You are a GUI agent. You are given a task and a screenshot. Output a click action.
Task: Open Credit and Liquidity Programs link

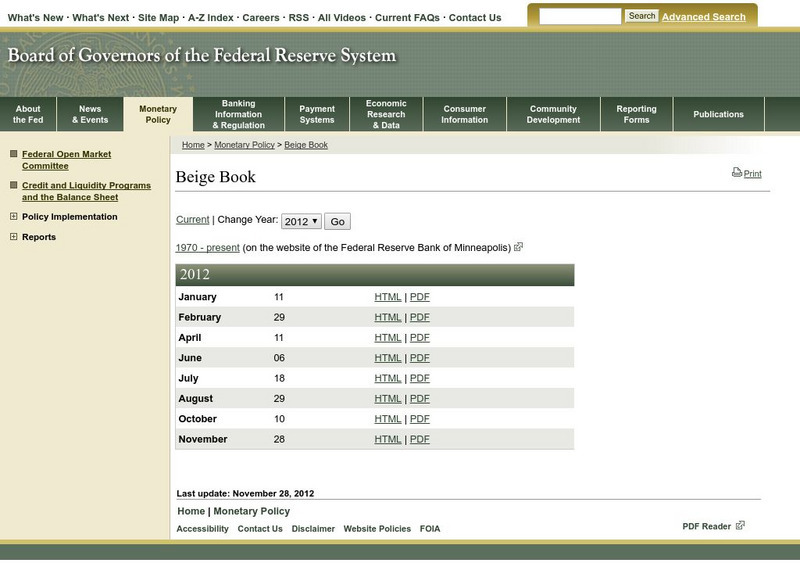tap(86, 191)
